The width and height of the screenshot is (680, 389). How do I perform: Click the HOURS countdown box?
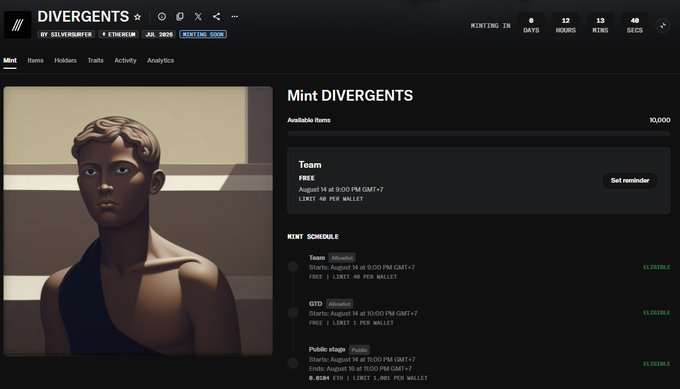click(x=566, y=26)
